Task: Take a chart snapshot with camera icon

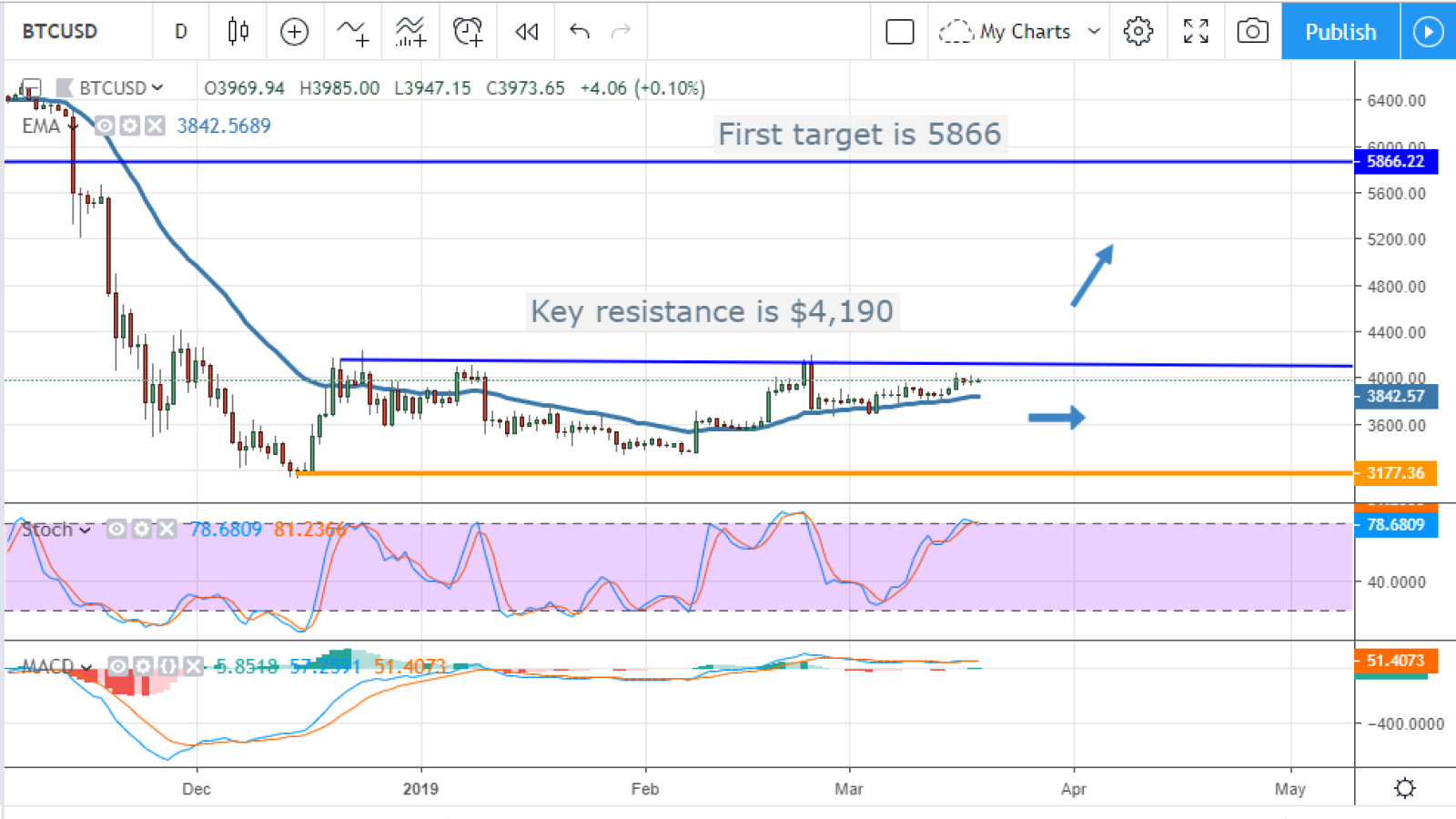Action: click(1252, 32)
